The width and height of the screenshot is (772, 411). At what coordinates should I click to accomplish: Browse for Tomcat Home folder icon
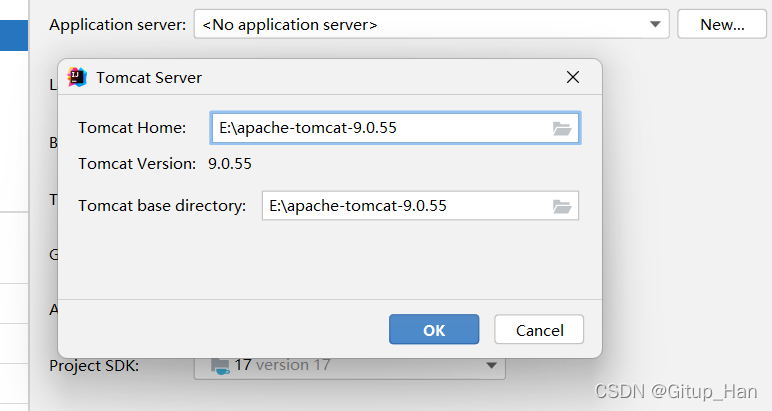click(x=562, y=128)
